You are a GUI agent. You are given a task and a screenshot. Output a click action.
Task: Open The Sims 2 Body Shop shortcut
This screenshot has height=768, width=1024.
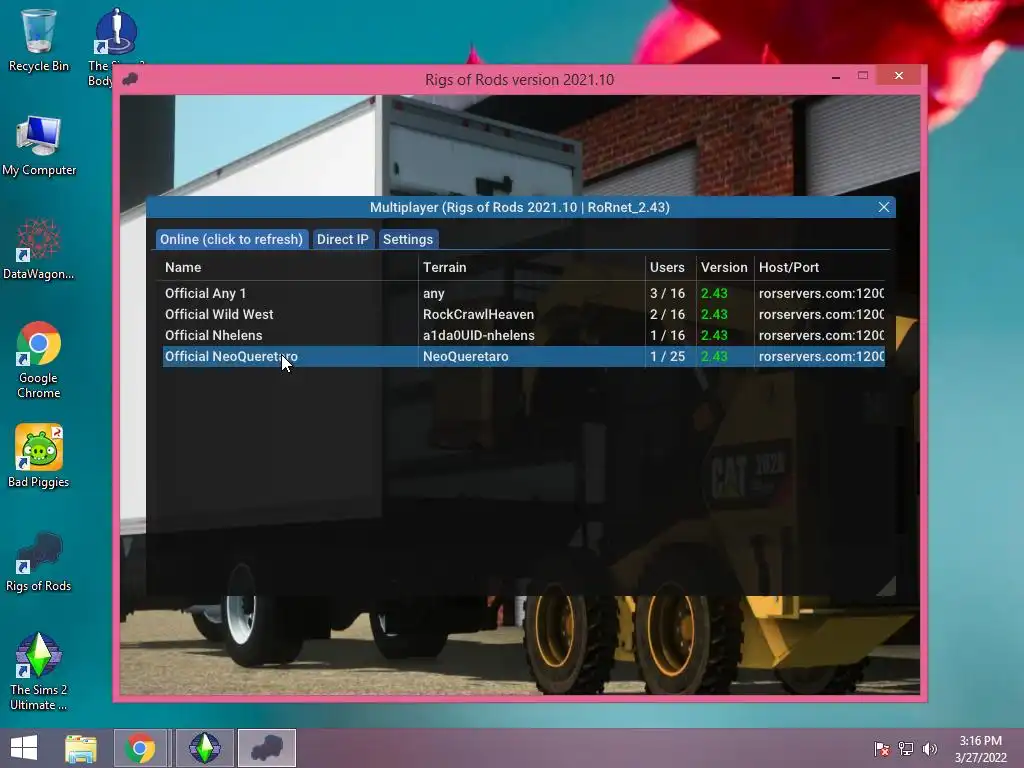116,46
